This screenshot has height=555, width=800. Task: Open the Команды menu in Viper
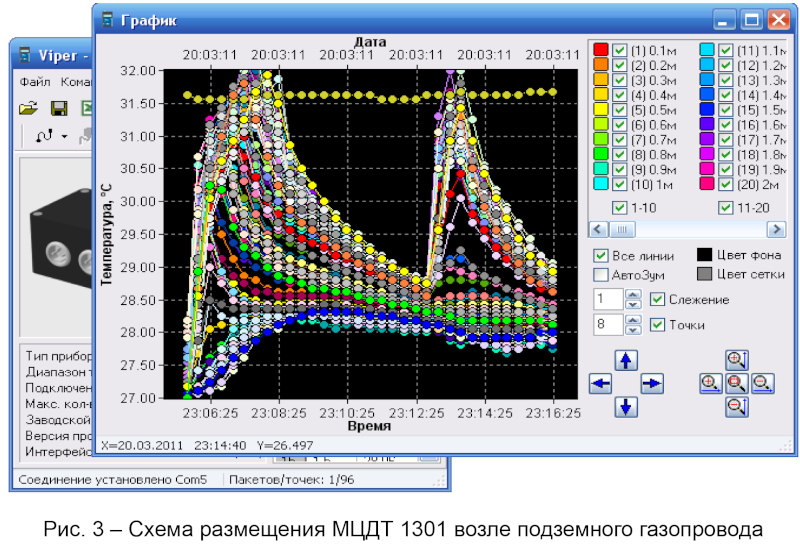point(76,81)
